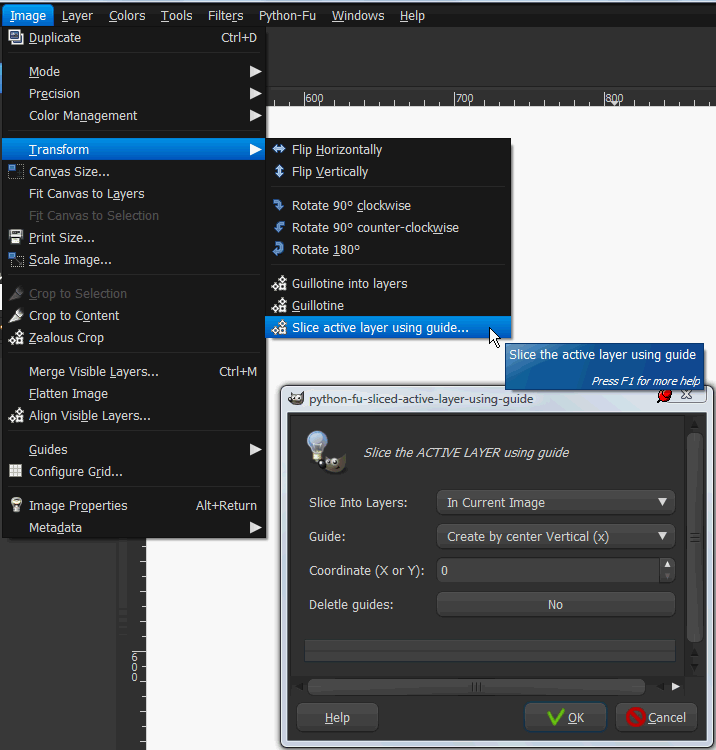
Task: Open the Tools menu
Action: click(176, 16)
